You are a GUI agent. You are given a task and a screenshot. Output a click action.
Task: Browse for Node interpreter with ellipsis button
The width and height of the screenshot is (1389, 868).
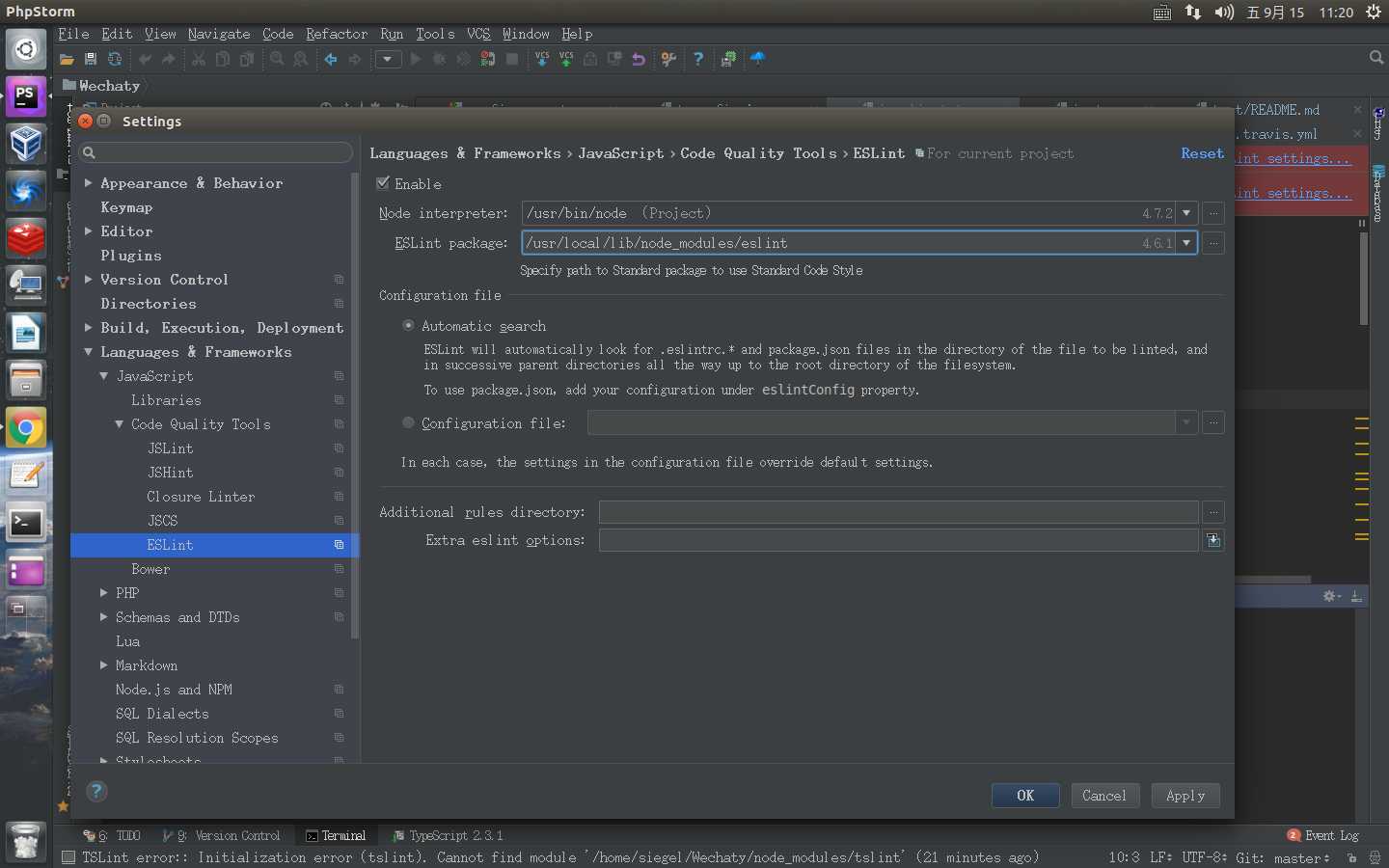coord(1213,213)
